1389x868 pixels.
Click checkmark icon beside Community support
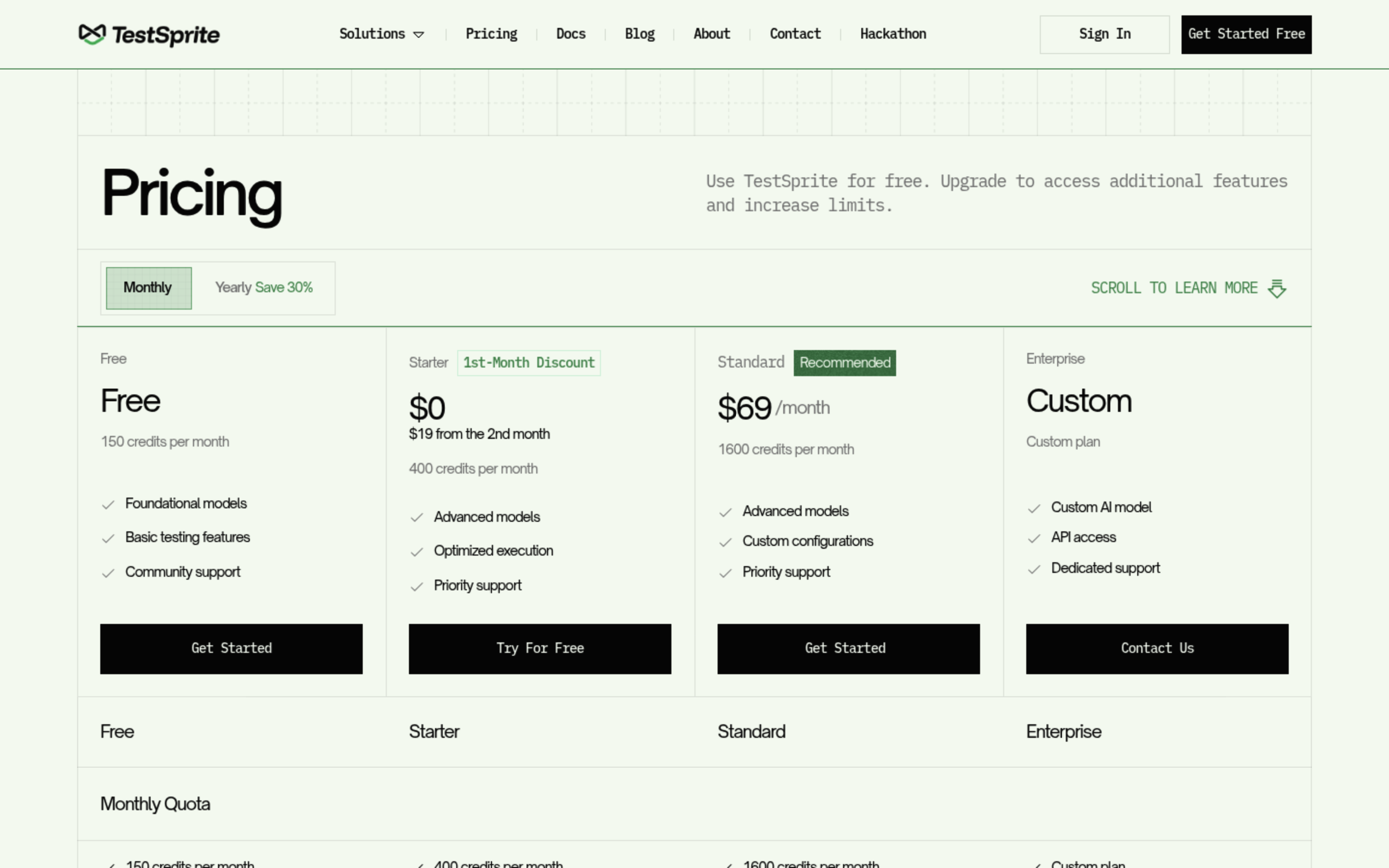coord(108,573)
